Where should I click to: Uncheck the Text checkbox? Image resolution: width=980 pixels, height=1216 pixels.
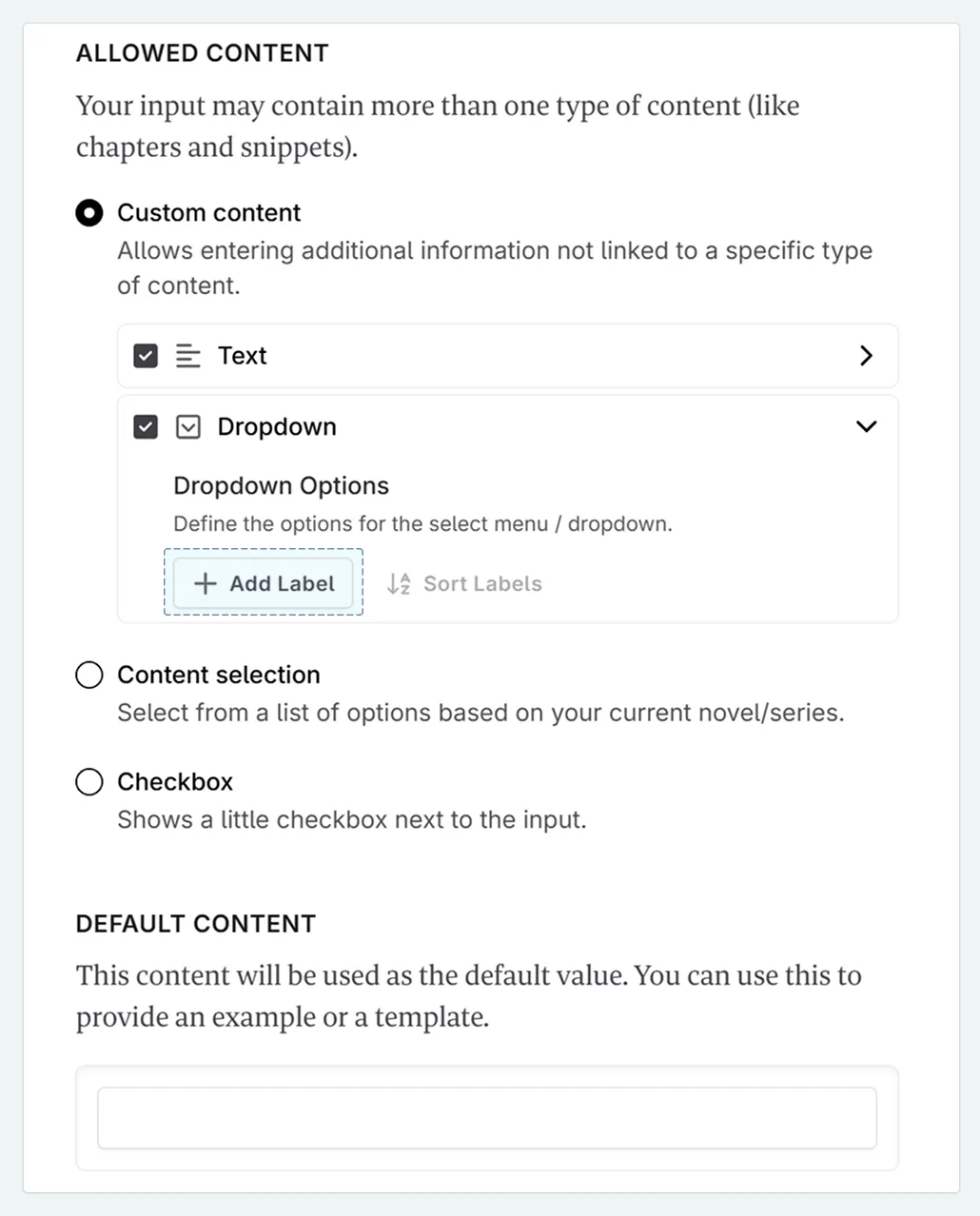[x=146, y=356]
